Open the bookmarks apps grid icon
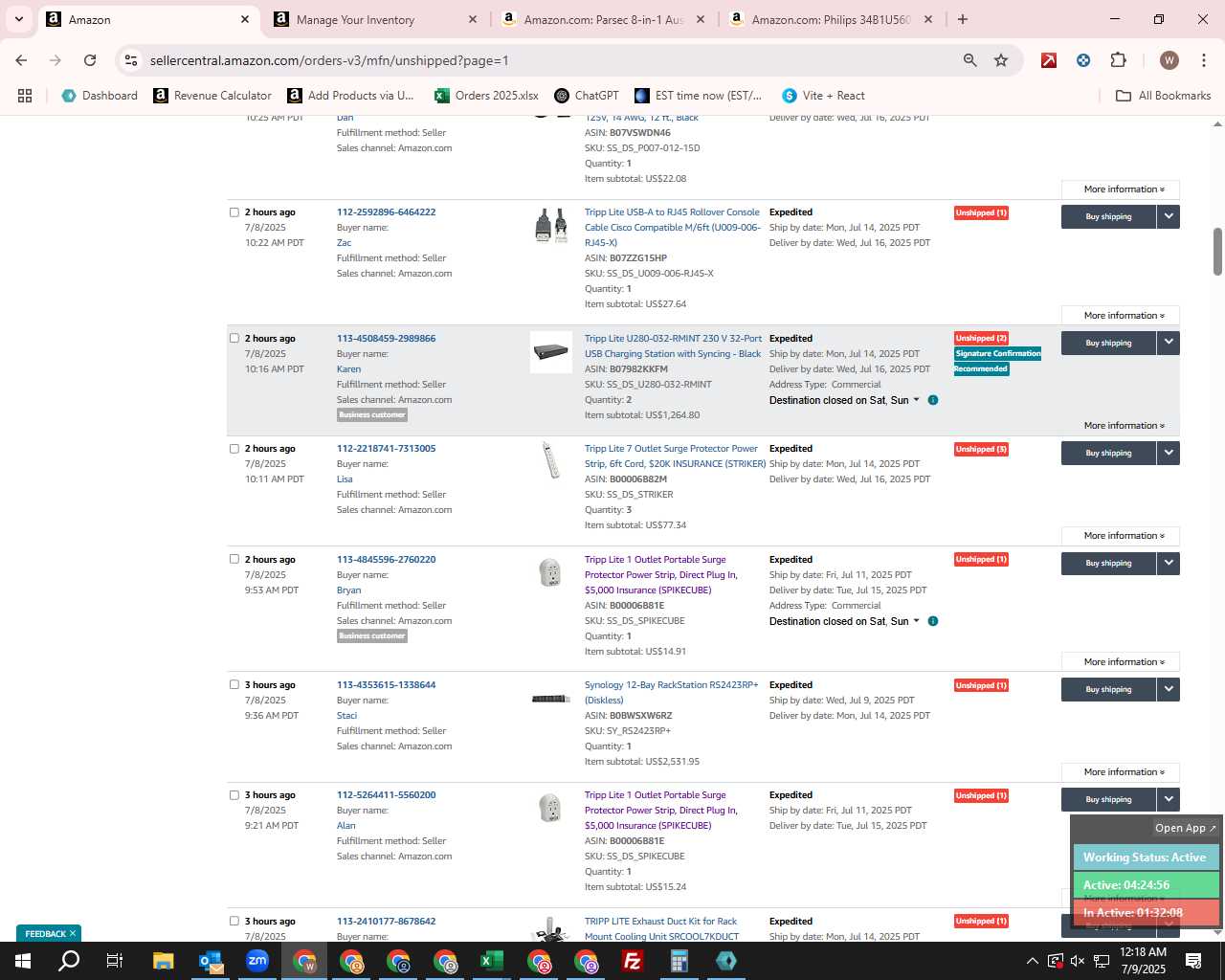Image resolution: width=1225 pixels, height=980 pixels. (x=25, y=96)
